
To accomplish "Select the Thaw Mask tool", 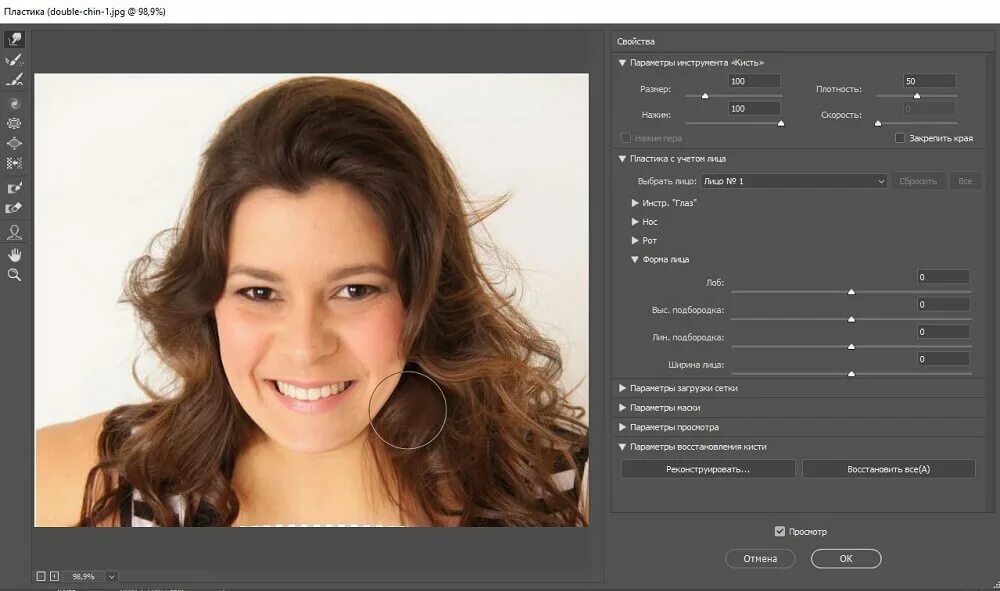I will [14, 208].
